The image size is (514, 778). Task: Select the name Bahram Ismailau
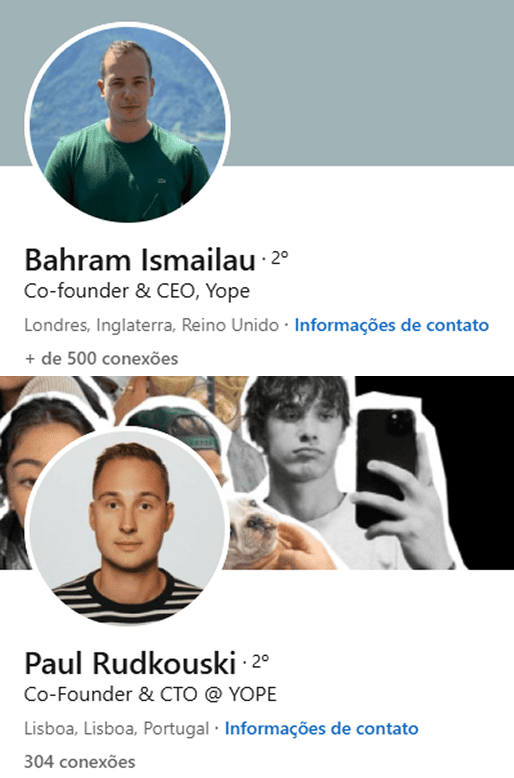[140, 260]
